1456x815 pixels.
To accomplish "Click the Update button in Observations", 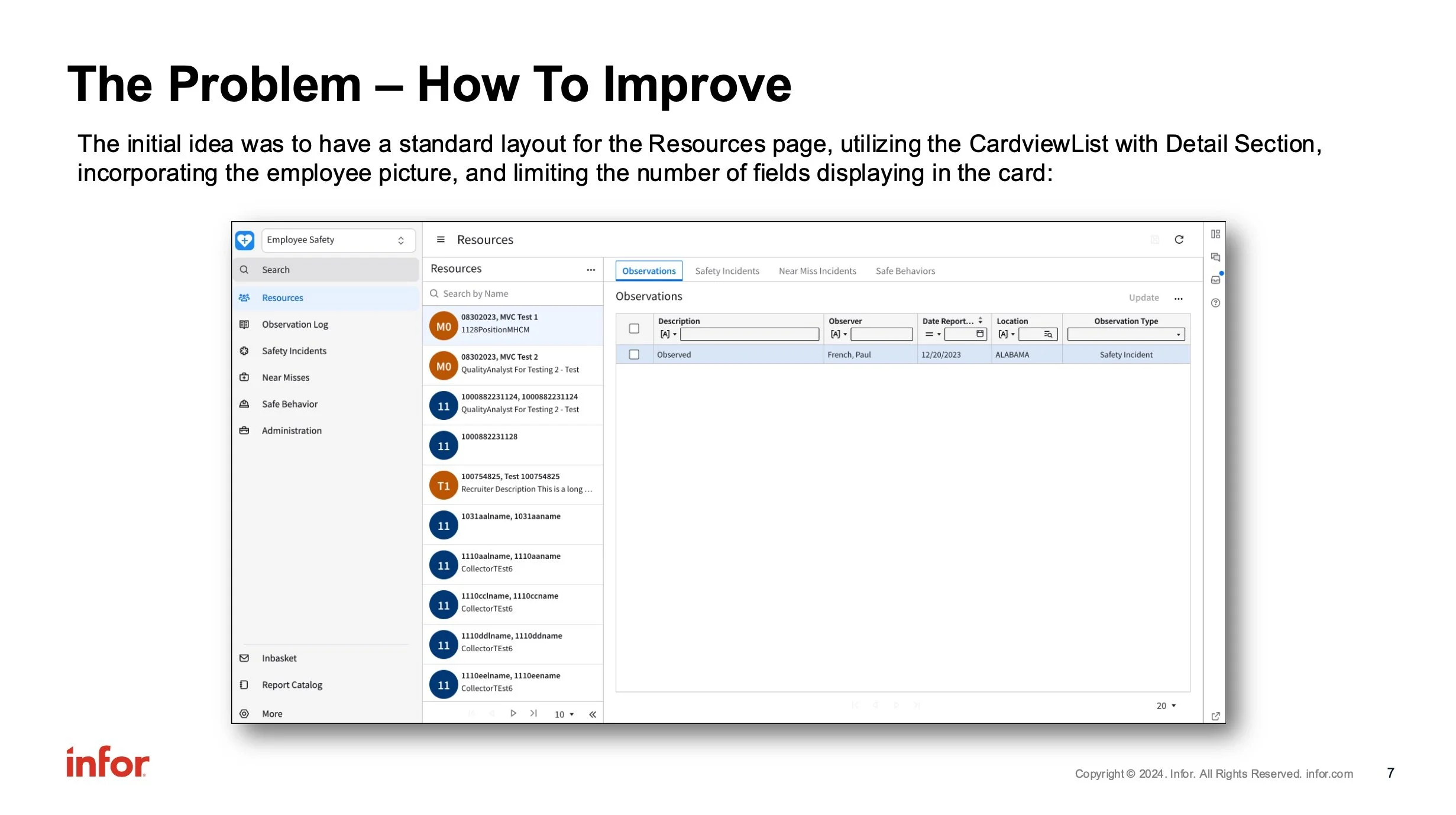I will click(1143, 297).
